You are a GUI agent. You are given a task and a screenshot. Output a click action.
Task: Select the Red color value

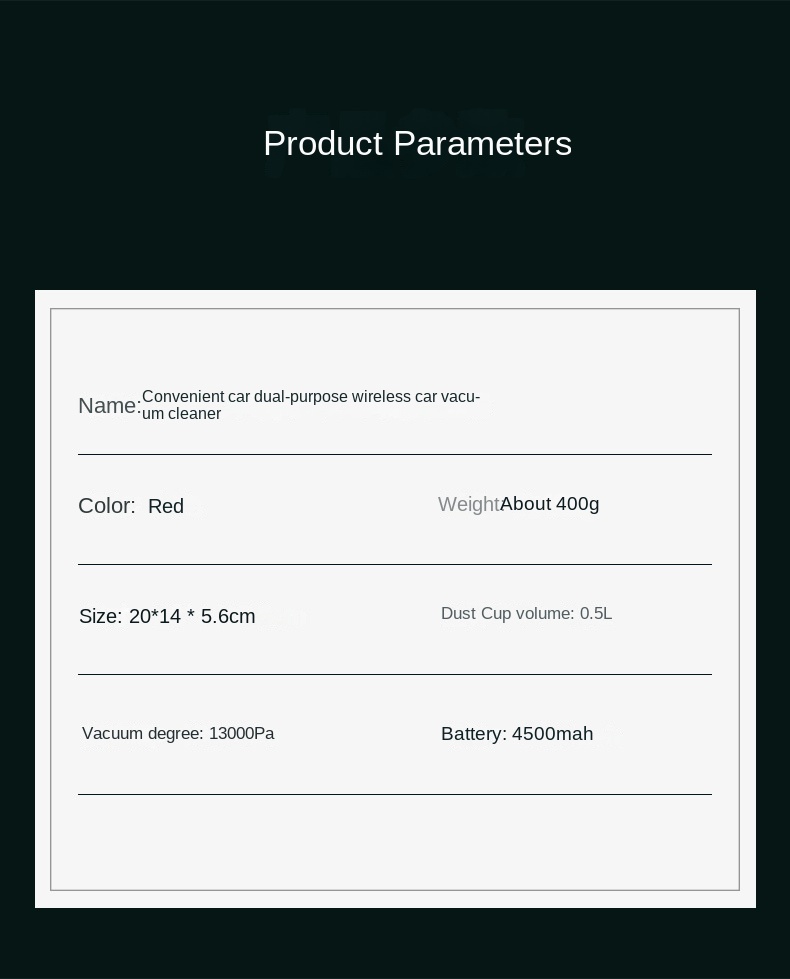166,507
